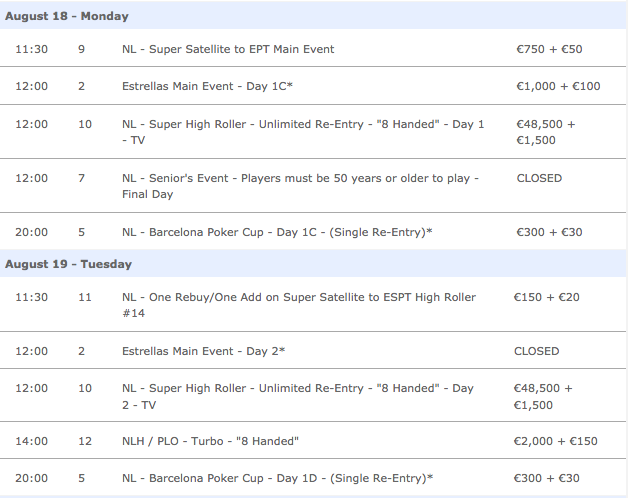The width and height of the screenshot is (628, 498).
Task: Open One Rebuy/One Add on Super Satellite event
Action: [298, 305]
